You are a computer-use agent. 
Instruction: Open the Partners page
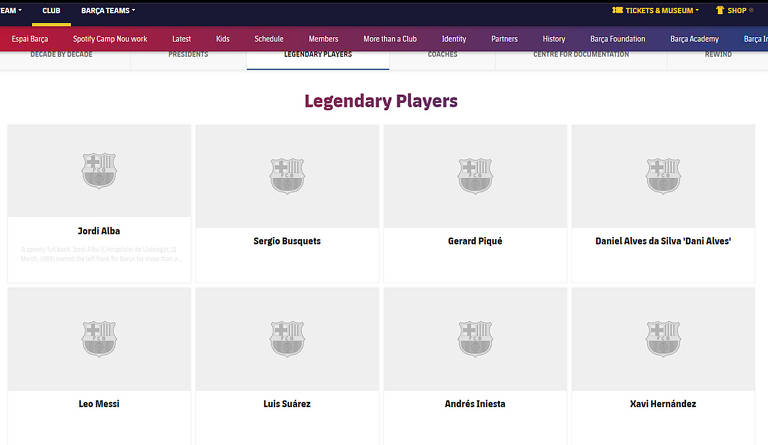pos(504,39)
